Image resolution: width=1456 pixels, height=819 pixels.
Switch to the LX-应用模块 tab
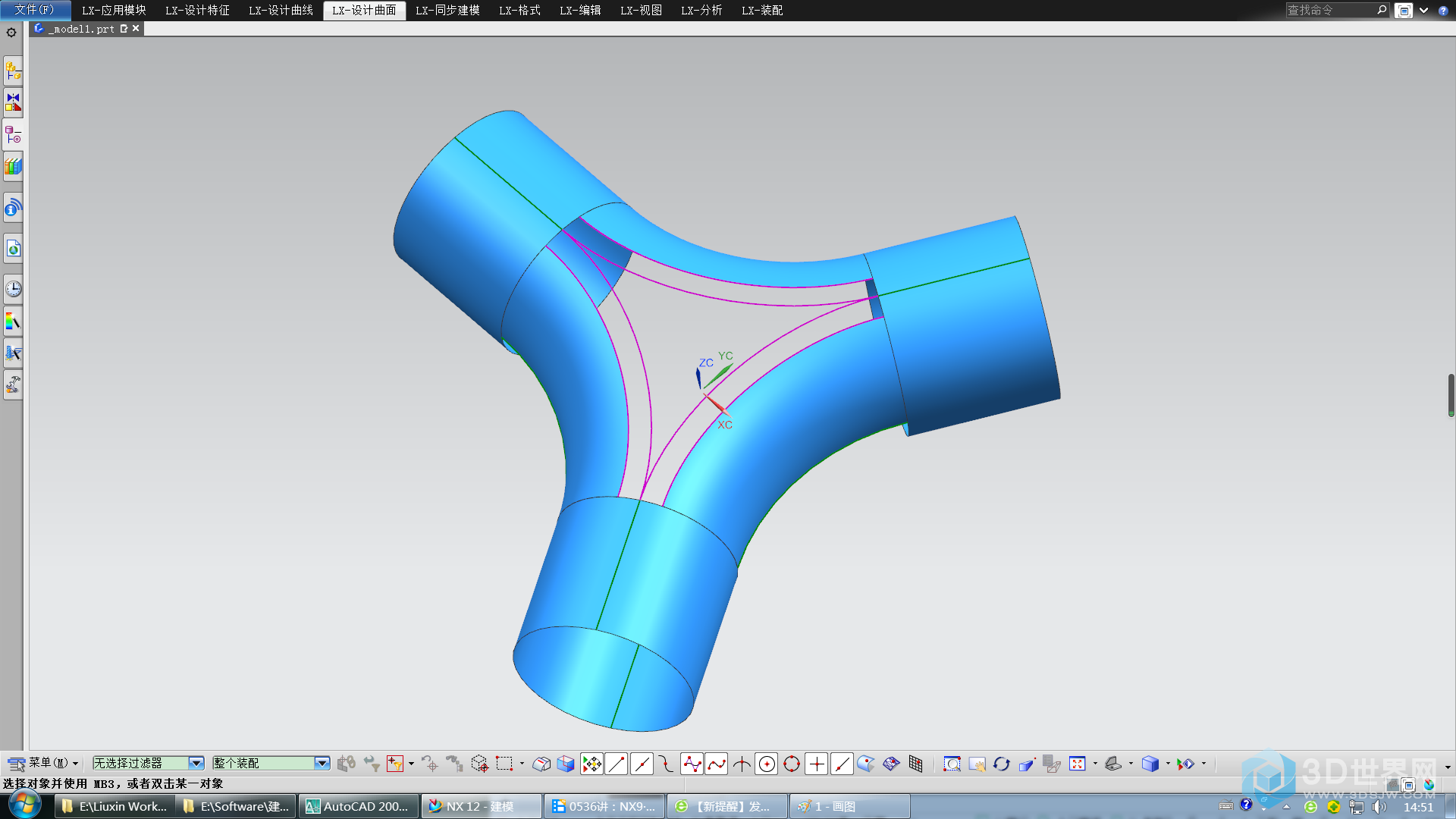[114, 10]
